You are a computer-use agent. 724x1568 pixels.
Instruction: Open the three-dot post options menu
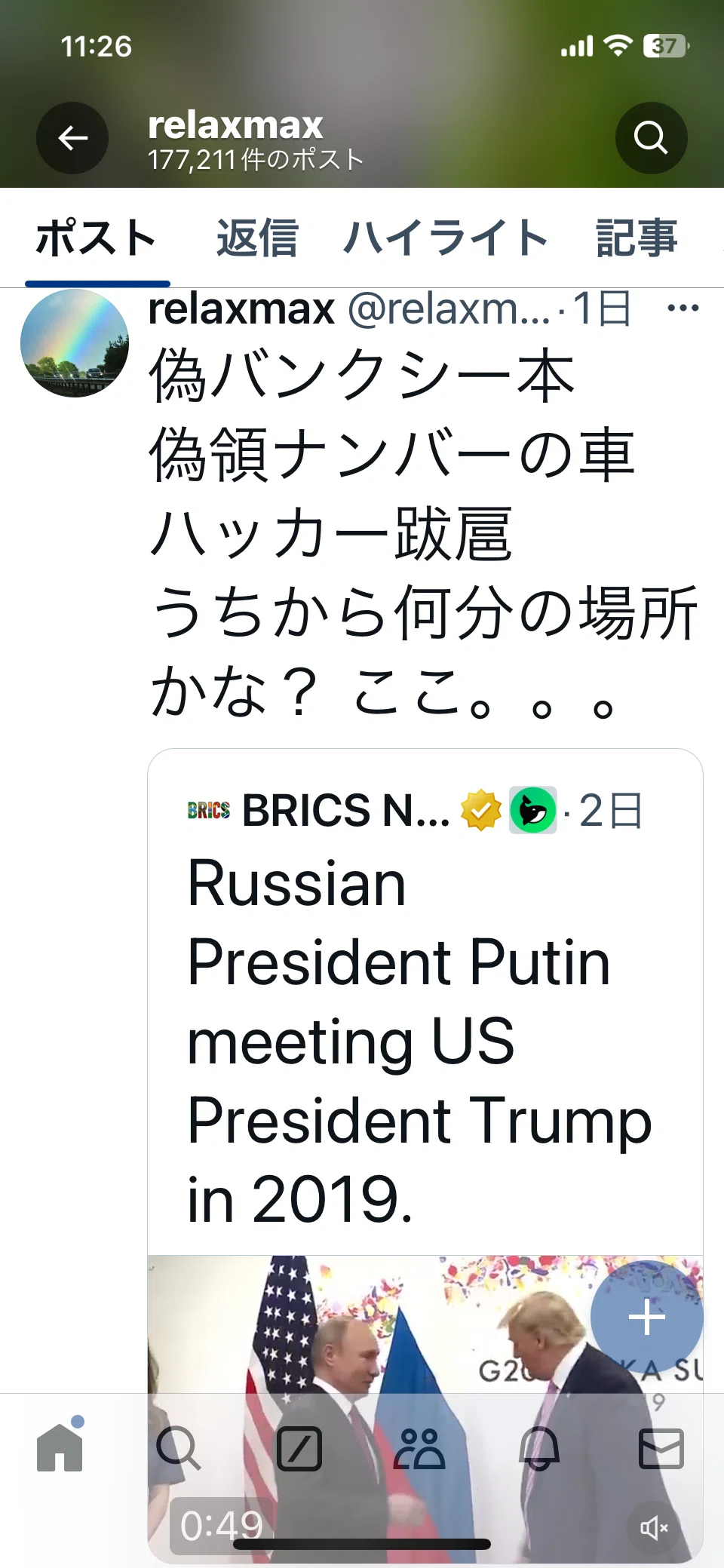(683, 308)
